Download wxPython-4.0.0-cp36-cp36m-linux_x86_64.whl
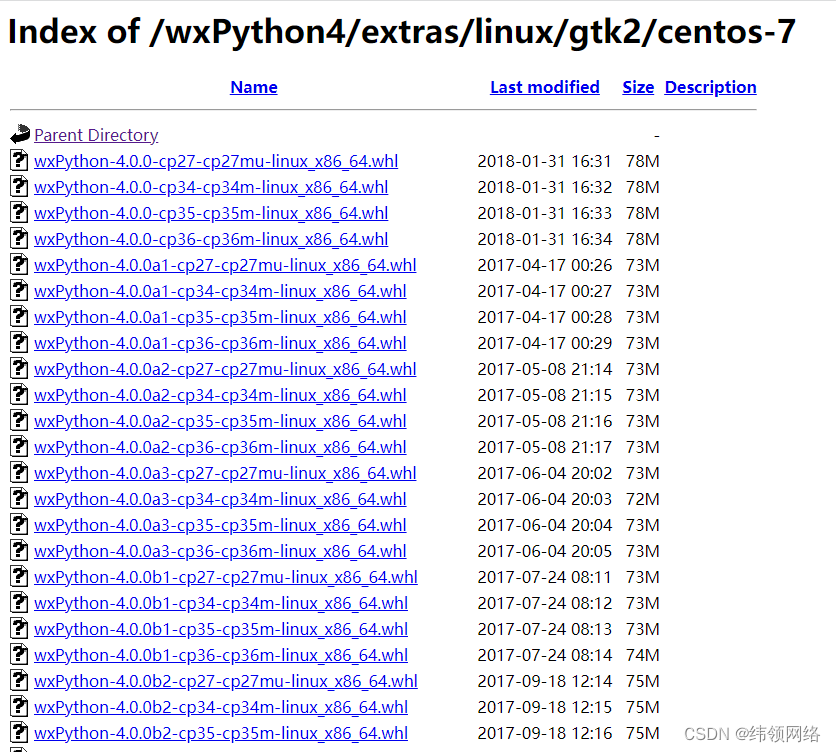 (211, 239)
